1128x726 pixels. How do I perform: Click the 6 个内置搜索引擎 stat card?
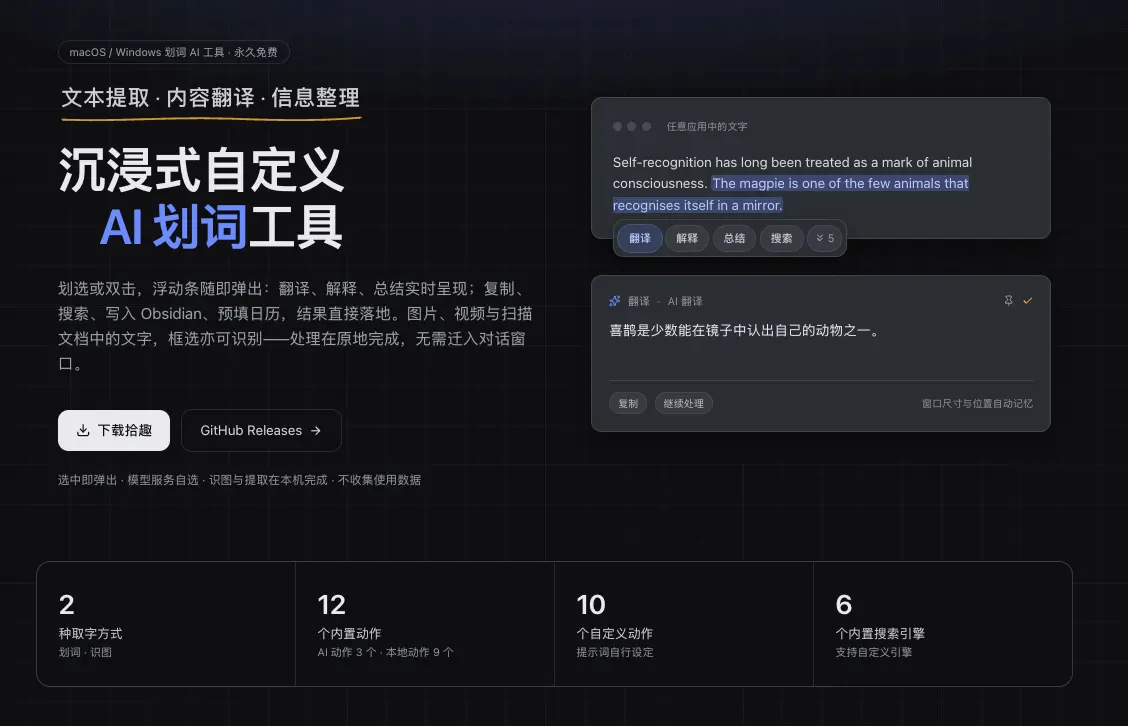point(943,624)
